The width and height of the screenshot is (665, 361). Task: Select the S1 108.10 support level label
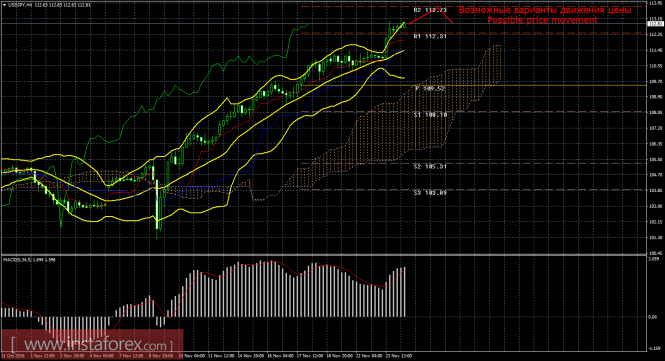[430, 115]
